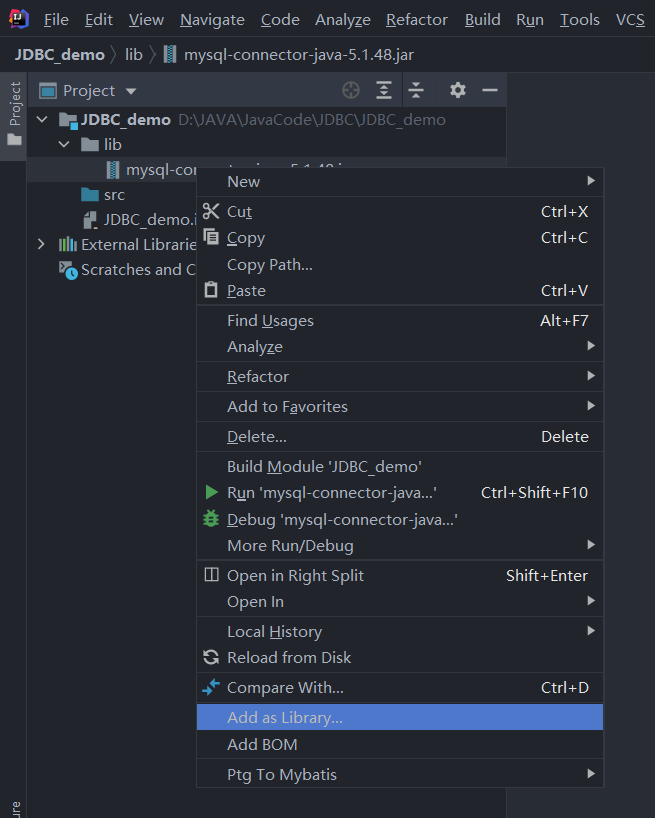The height and width of the screenshot is (818, 655).
Task: Open the Local History submenu
Action: (399, 631)
